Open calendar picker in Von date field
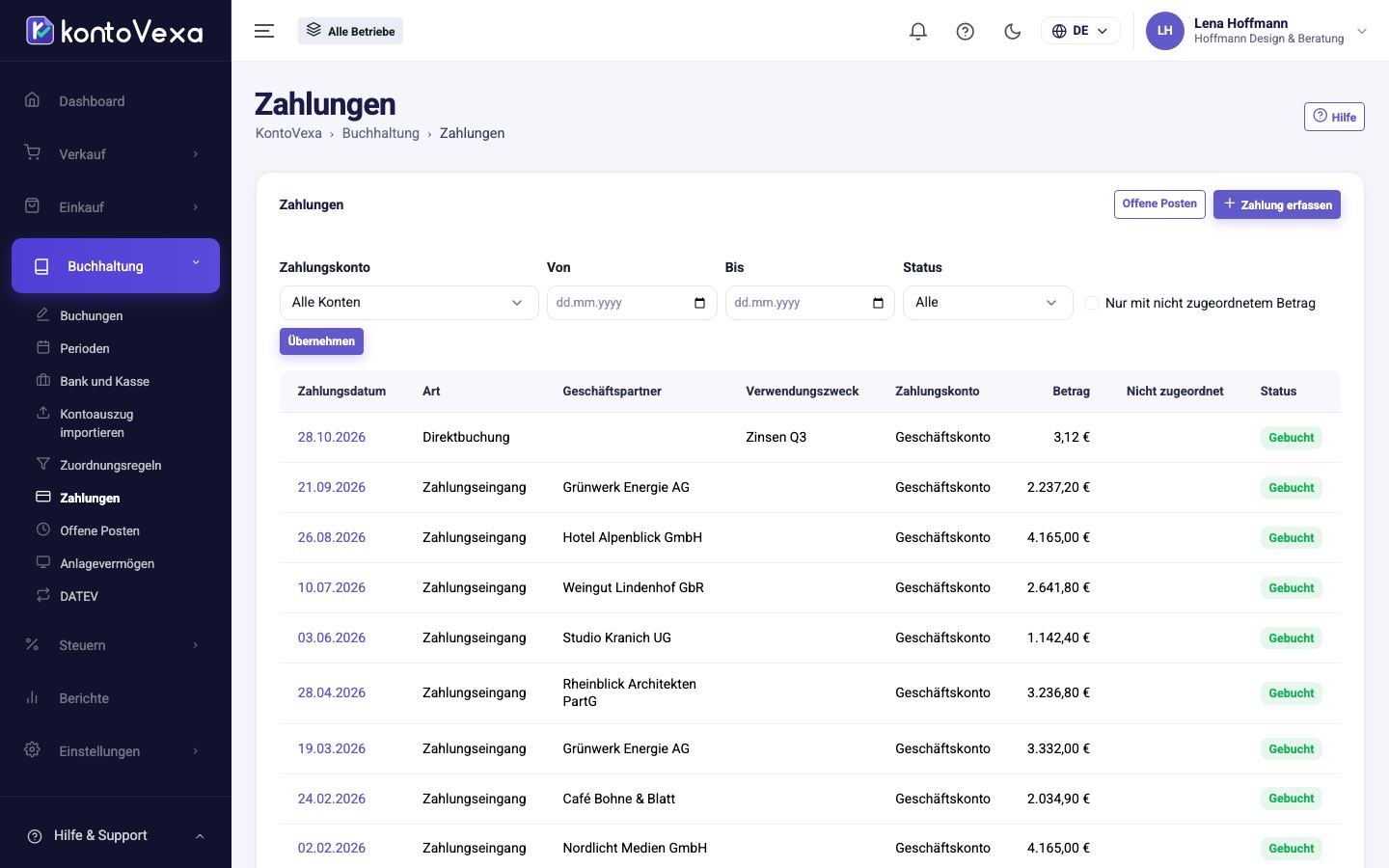 (x=699, y=303)
